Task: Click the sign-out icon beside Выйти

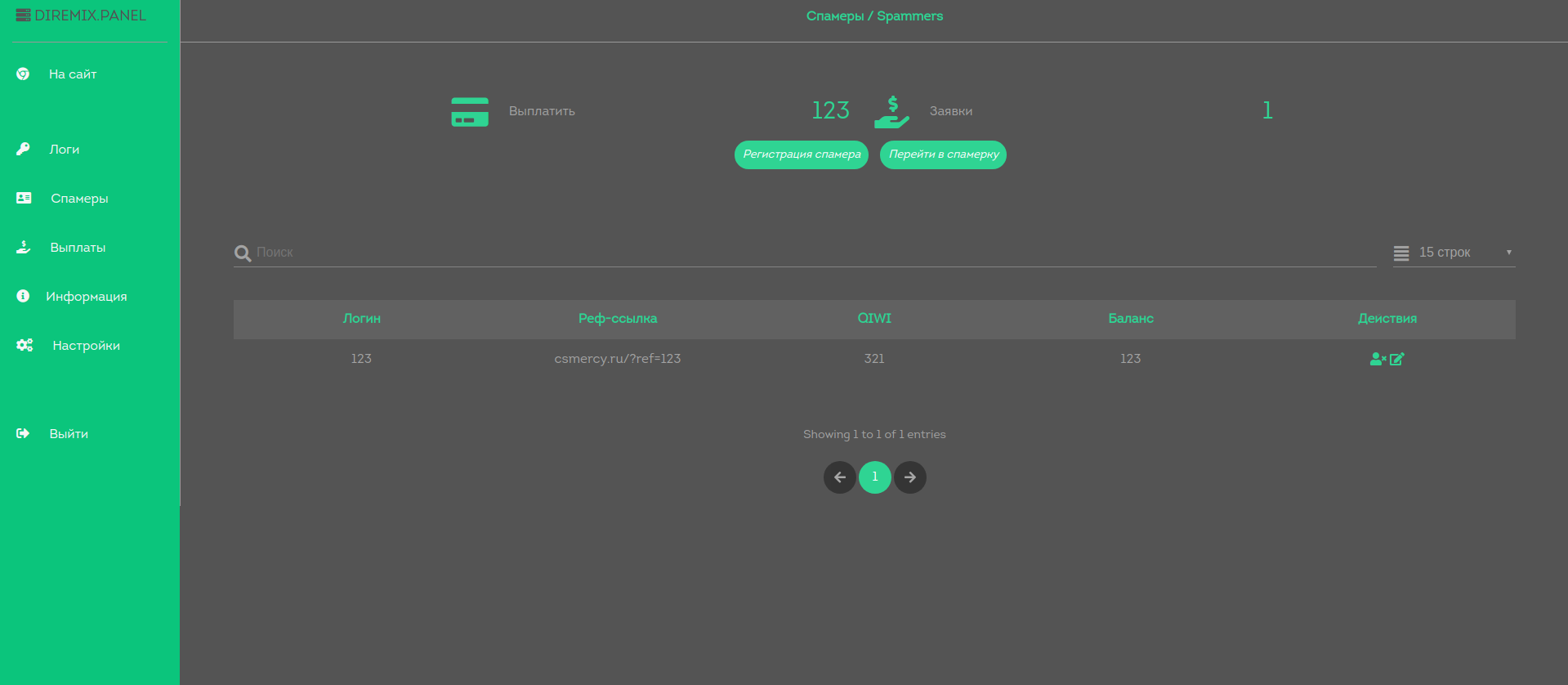Action: 23,433
